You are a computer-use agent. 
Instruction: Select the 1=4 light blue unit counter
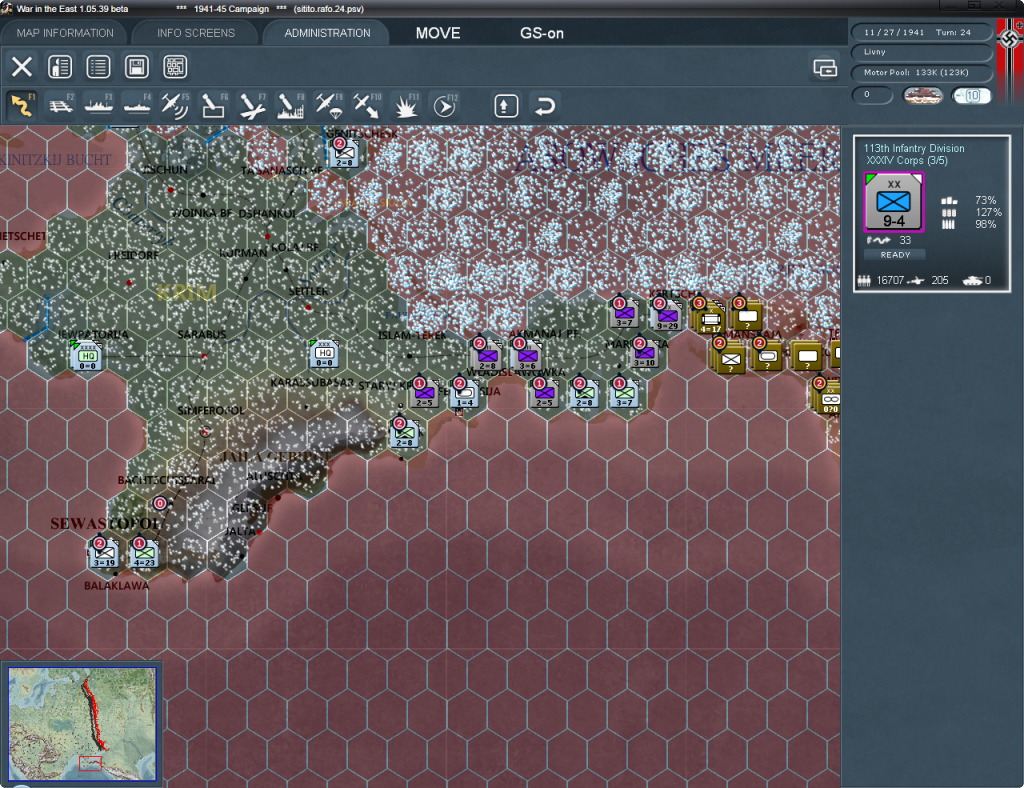click(x=464, y=393)
